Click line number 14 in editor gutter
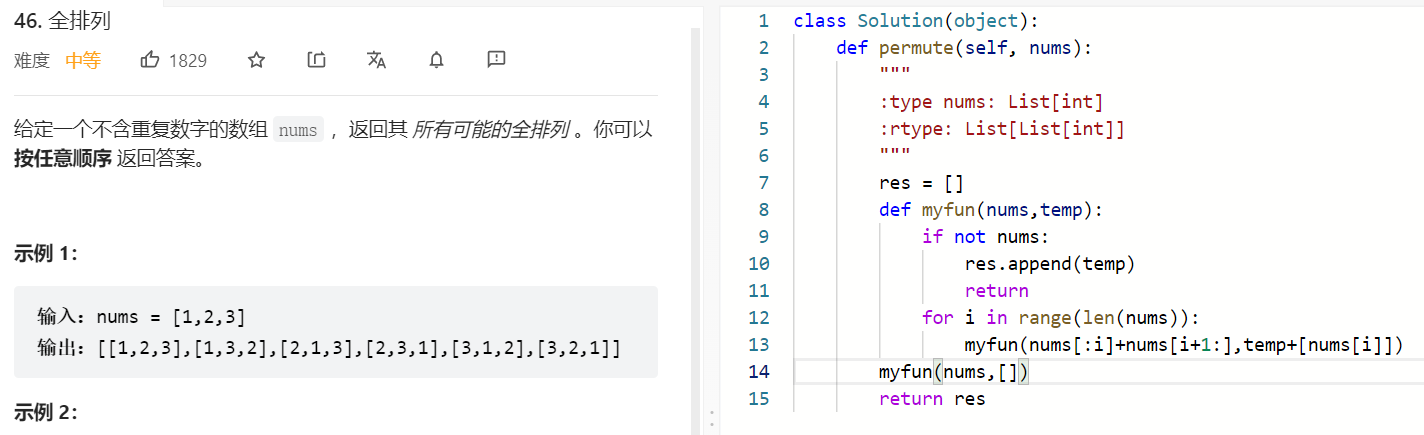Screen dimensions: 1424x435 tap(758, 372)
